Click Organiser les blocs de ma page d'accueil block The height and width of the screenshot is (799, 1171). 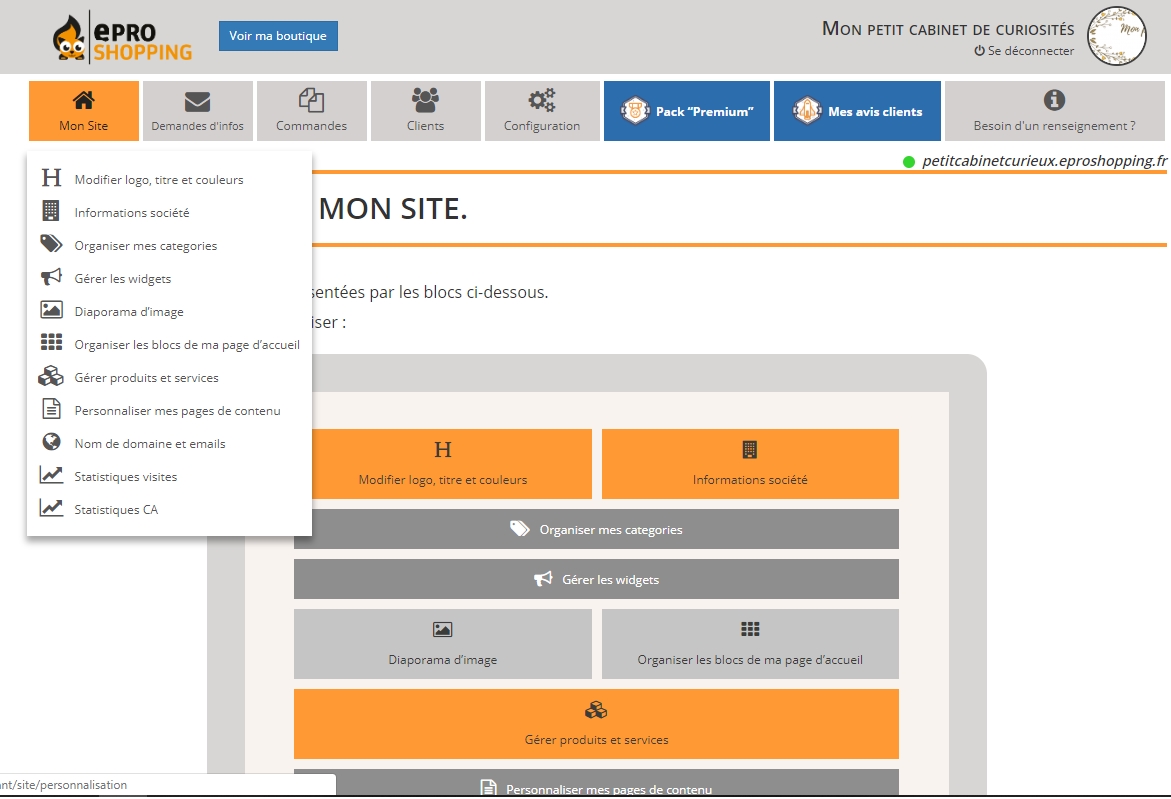coord(750,644)
